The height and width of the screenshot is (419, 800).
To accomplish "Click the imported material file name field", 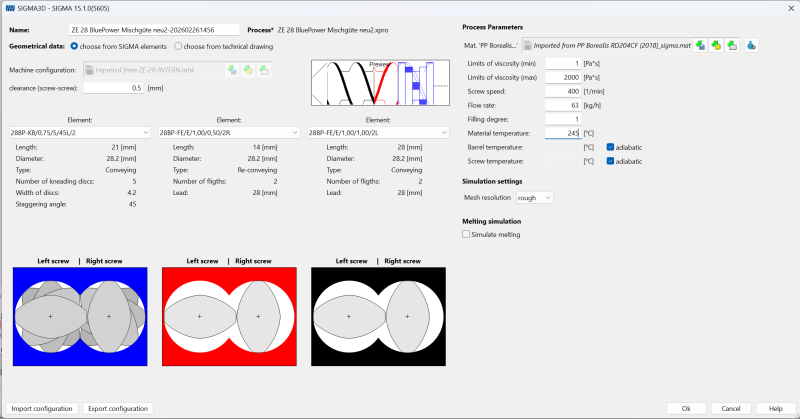I will pyautogui.click(x=607, y=45).
